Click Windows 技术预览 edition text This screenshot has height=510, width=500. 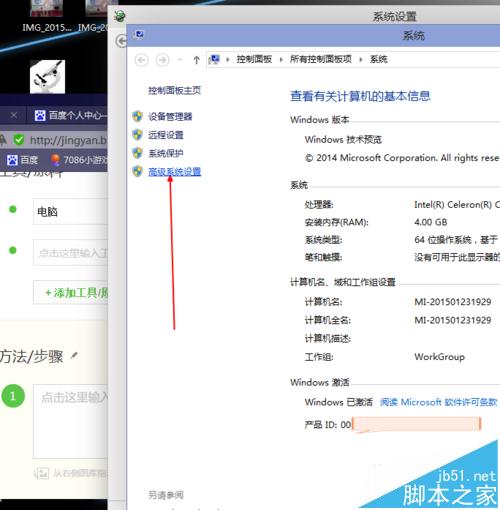[x=343, y=139]
